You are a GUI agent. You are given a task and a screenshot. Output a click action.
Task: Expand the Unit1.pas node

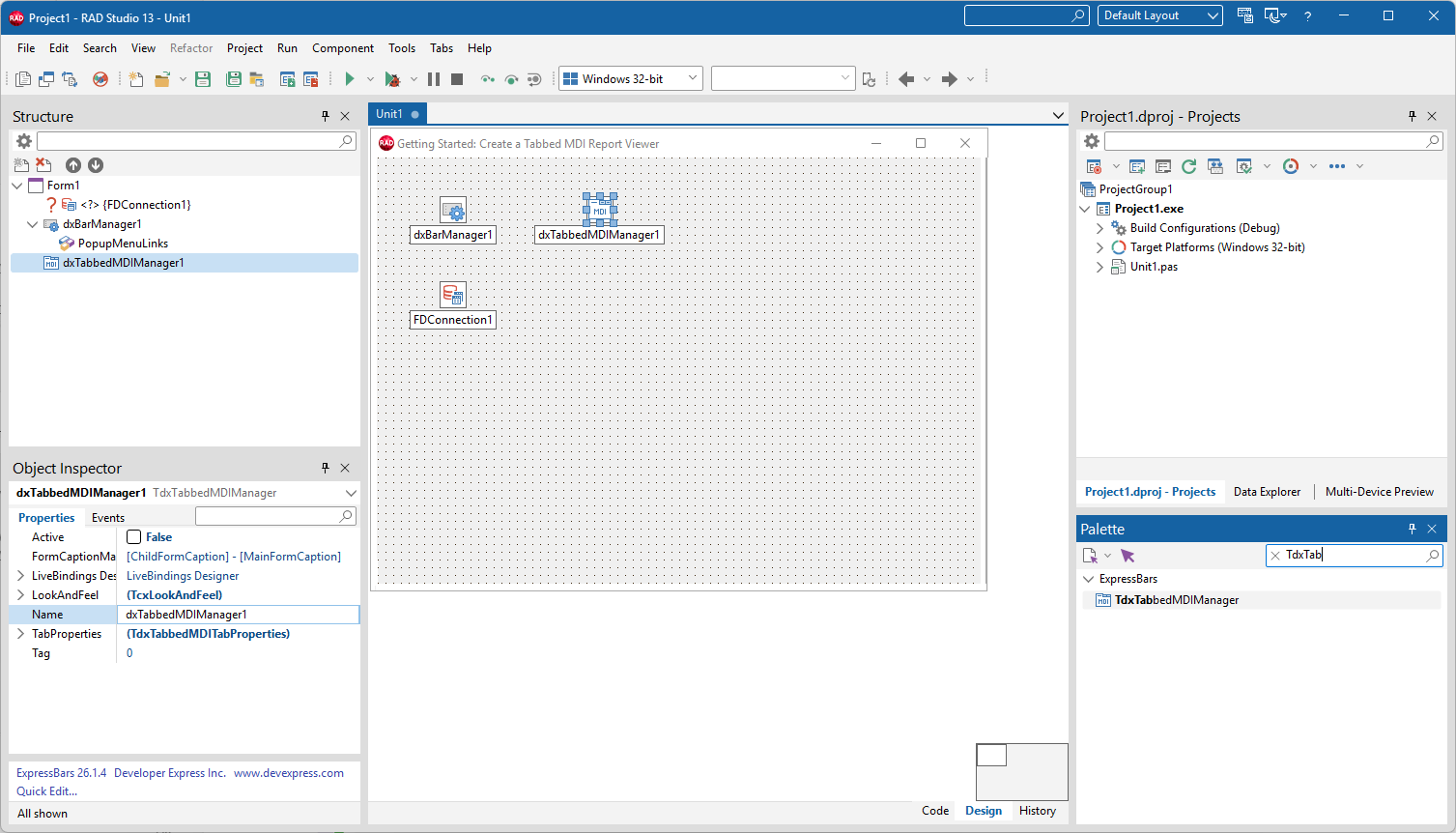[1099, 267]
